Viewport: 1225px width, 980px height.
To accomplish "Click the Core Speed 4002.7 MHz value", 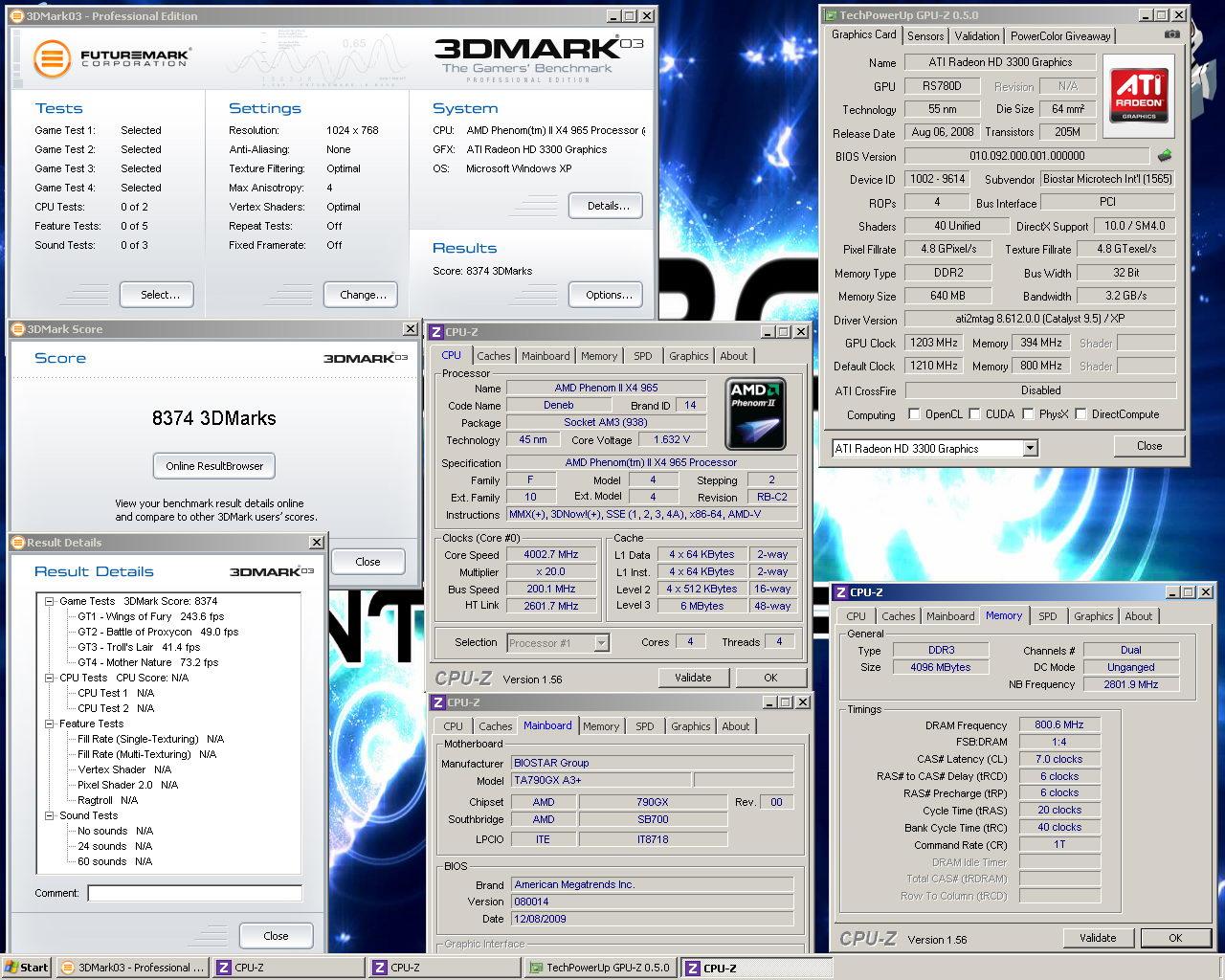I will pos(550,554).
